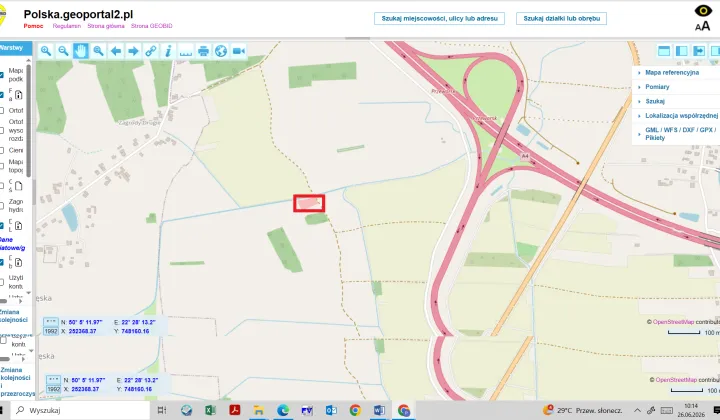Screen dimensions: 720x420
Task: Select the zoom out magnifier tool
Action: pos(63,51)
